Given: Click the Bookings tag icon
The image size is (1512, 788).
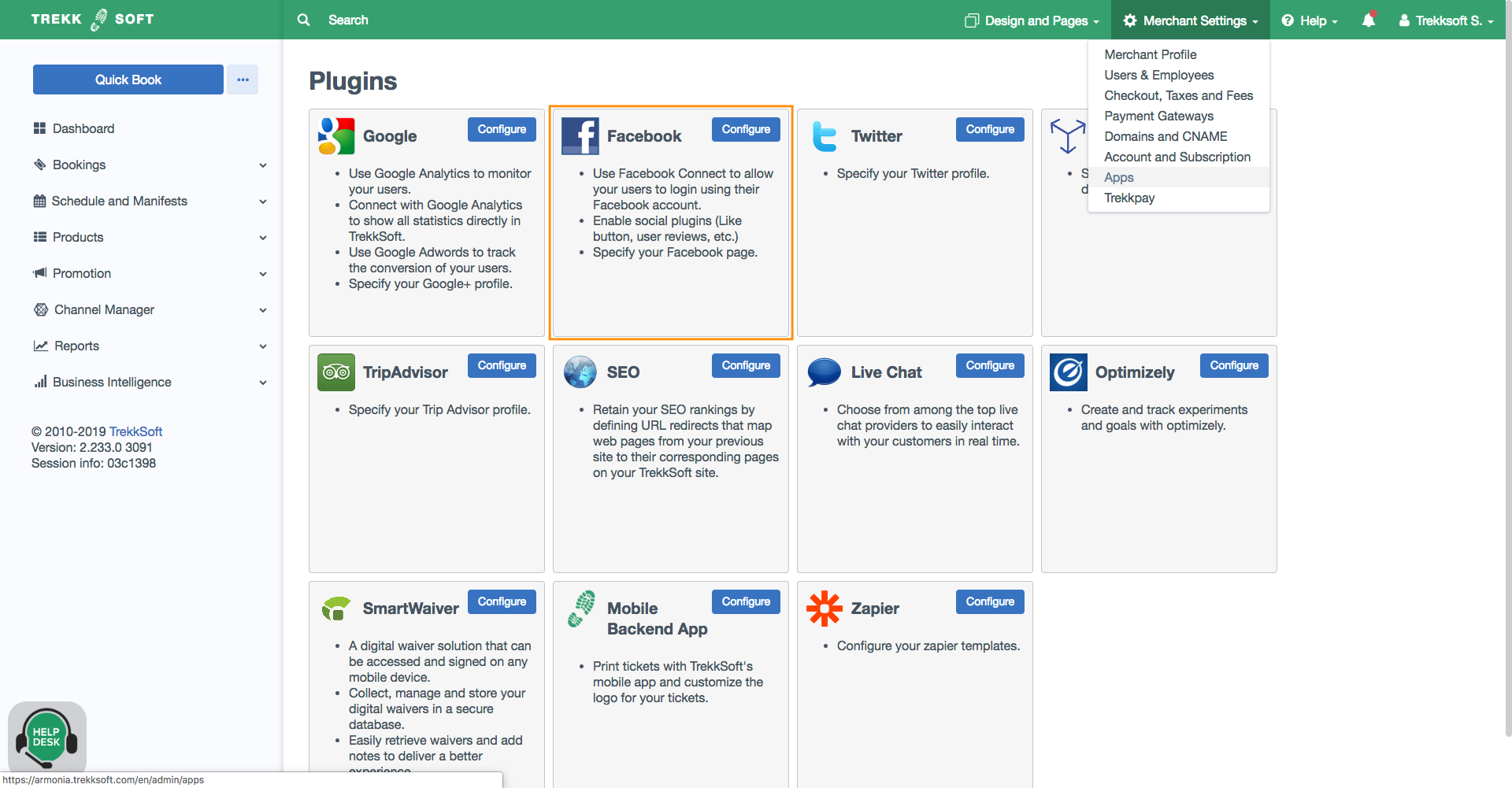Looking at the screenshot, I should point(39,165).
